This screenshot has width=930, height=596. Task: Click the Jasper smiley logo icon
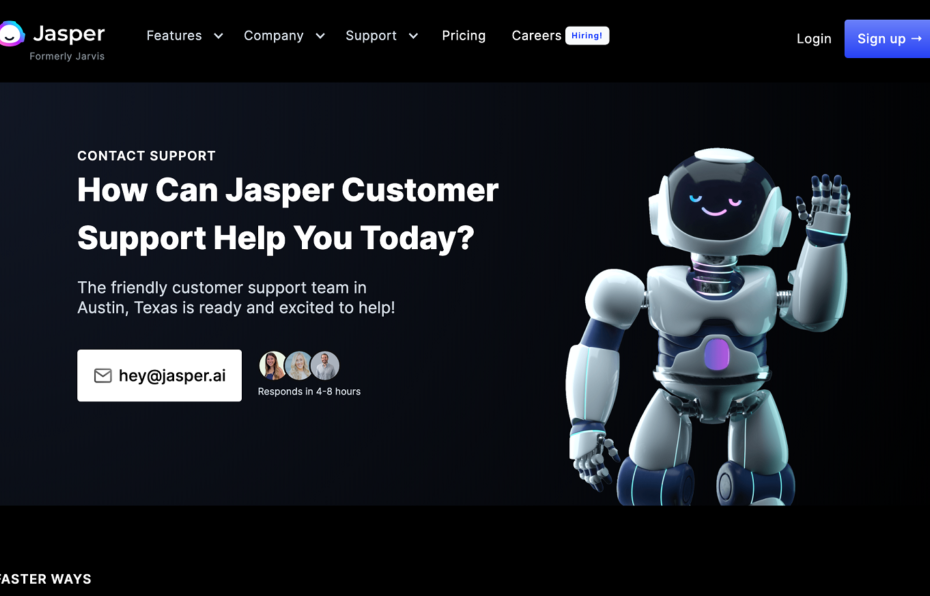pyautogui.click(x=11, y=33)
